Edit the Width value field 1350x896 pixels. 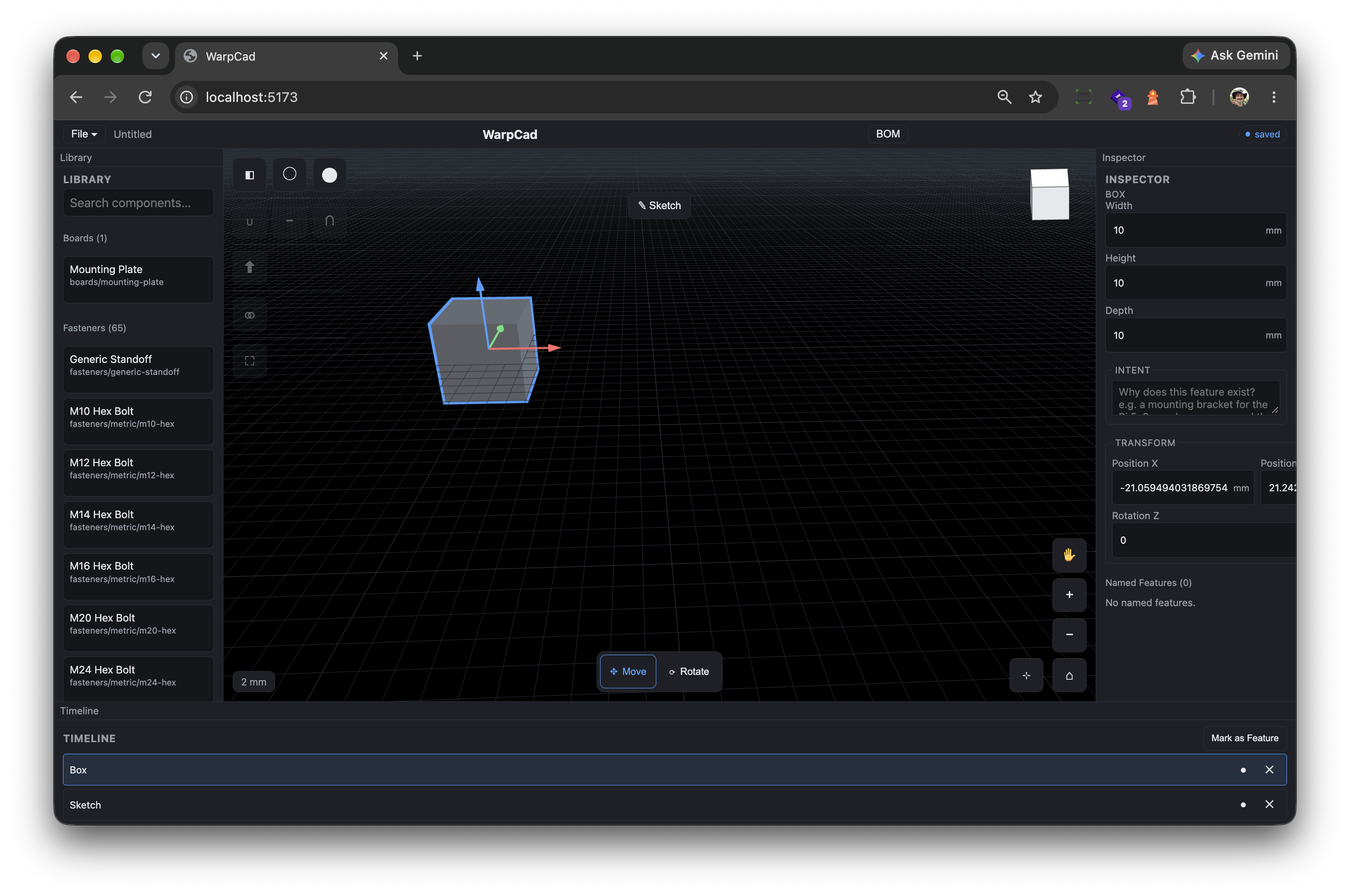coord(1196,230)
